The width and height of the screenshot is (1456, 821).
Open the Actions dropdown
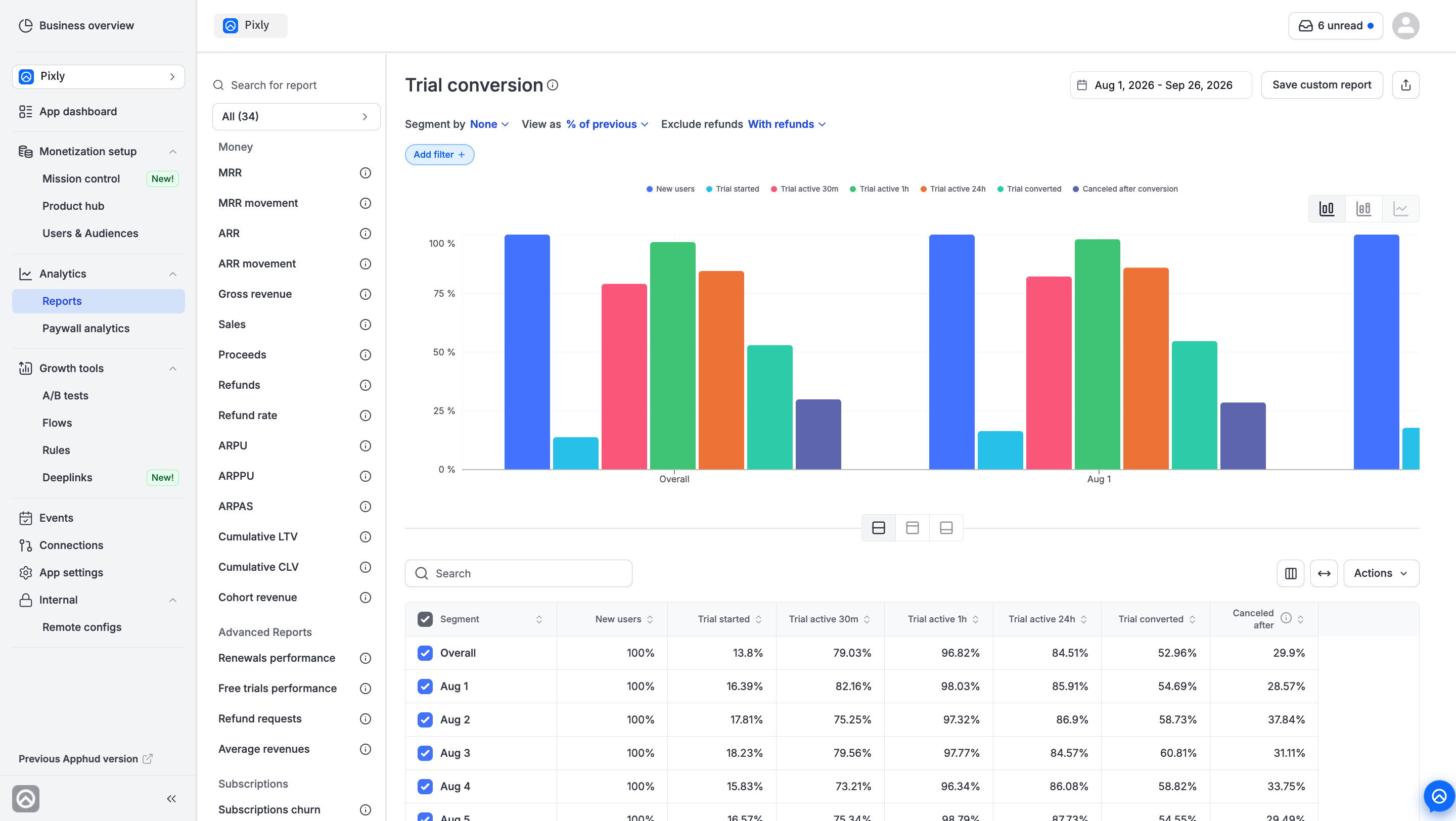click(1381, 573)
